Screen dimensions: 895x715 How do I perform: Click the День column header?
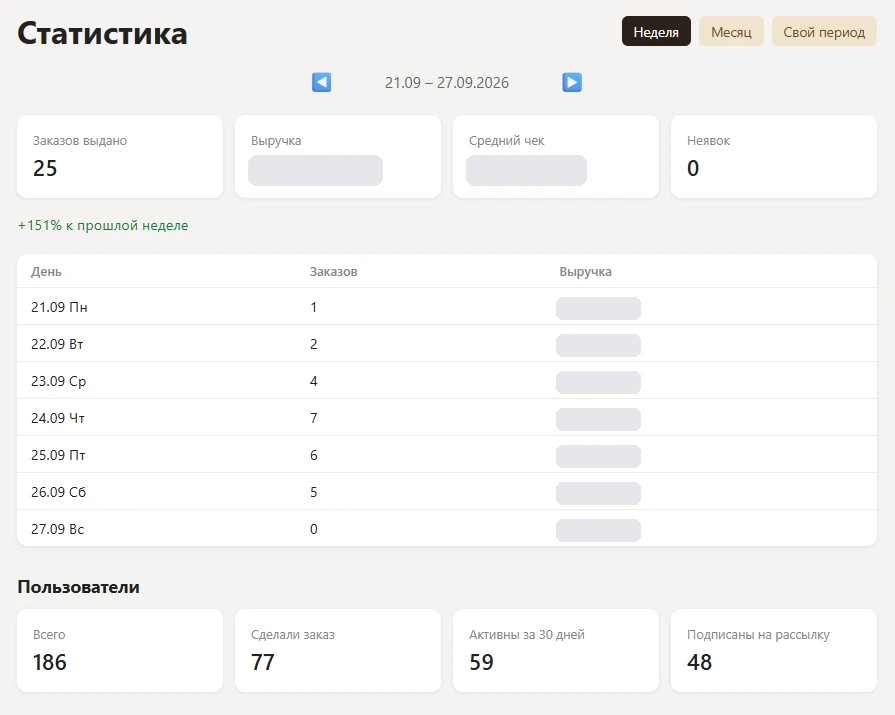[46, 272]
